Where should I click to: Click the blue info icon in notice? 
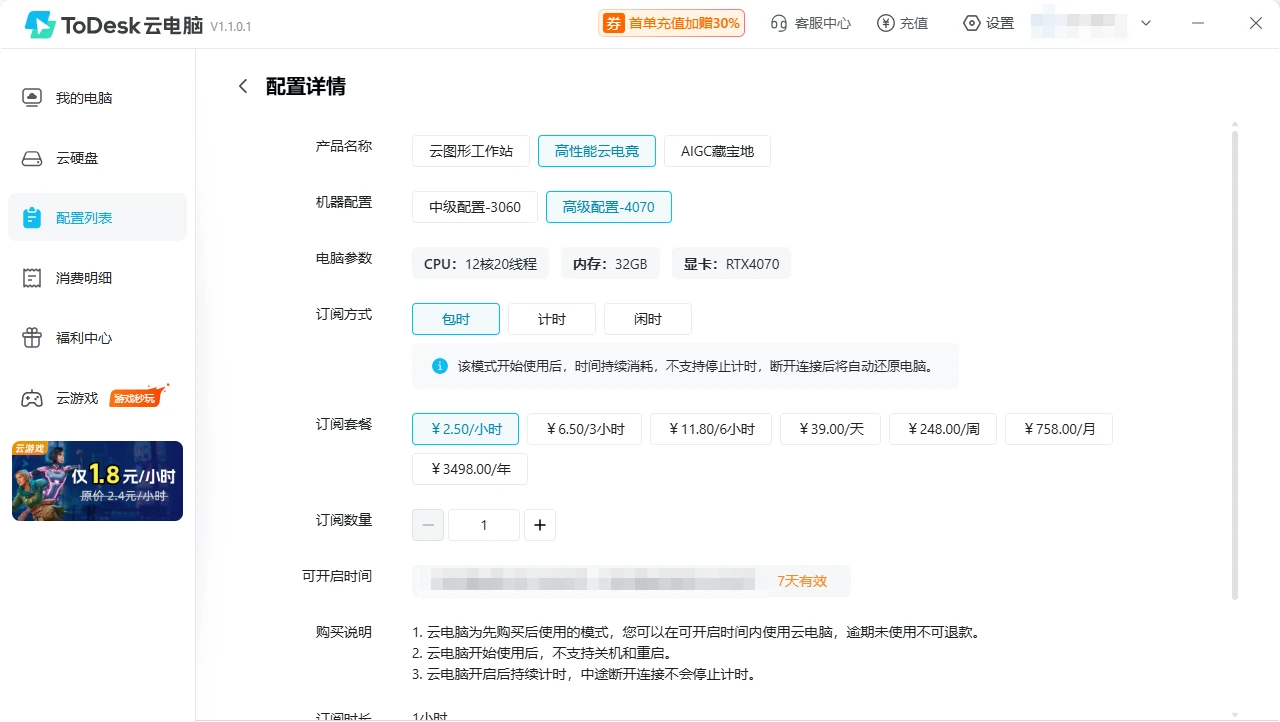[x=440, y=366]
